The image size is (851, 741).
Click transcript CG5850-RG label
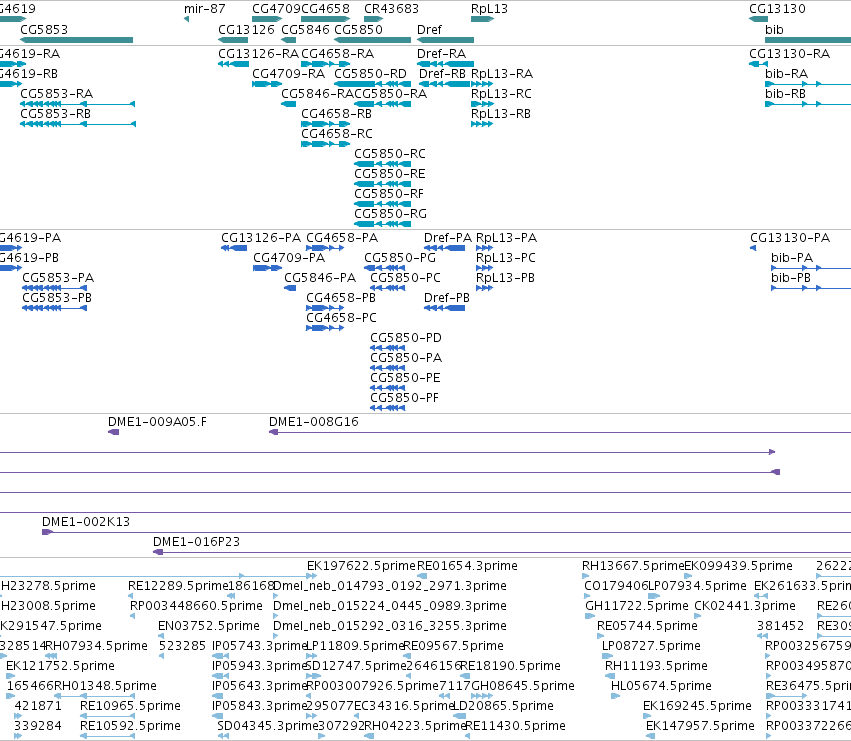click(x=390, y=214)
